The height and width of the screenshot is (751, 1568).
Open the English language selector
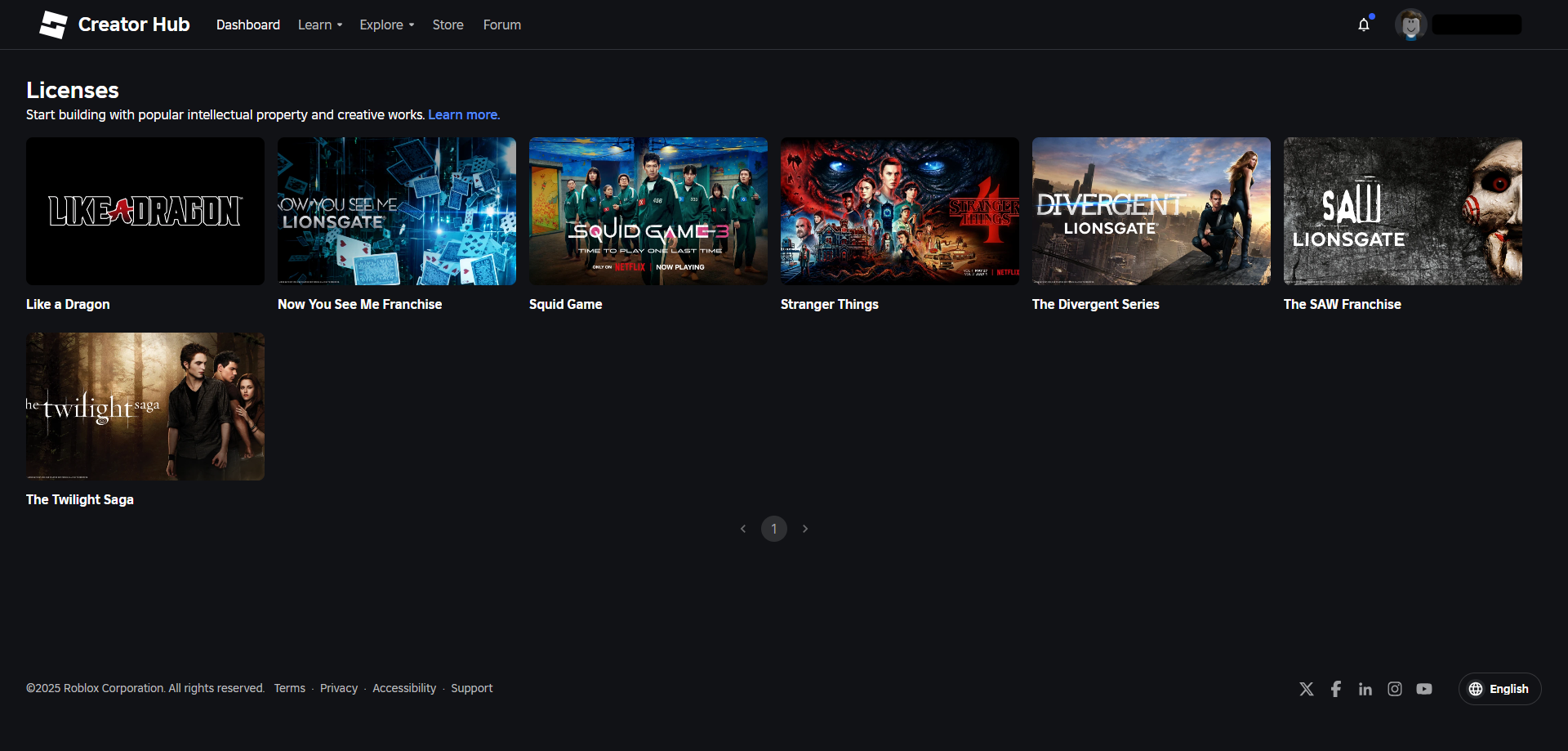[x=1499, y=689]
